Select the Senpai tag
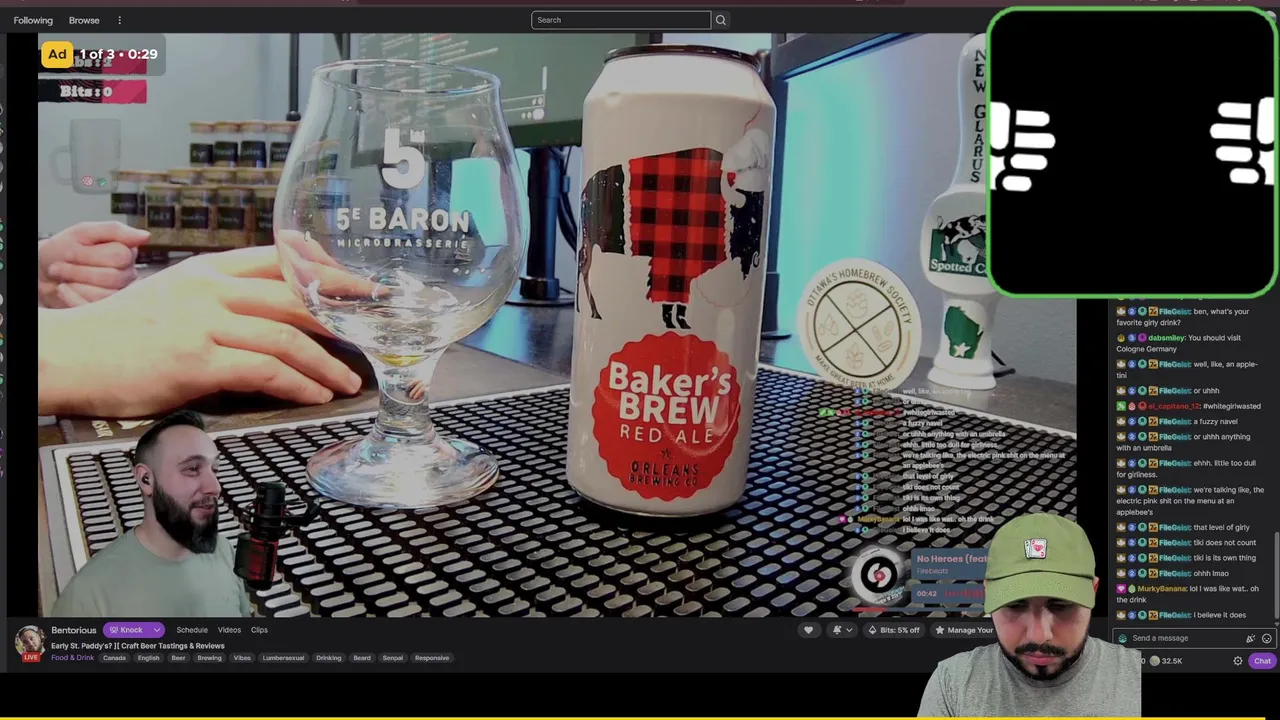Screen dimensions: 1280x720 point(393,658)
